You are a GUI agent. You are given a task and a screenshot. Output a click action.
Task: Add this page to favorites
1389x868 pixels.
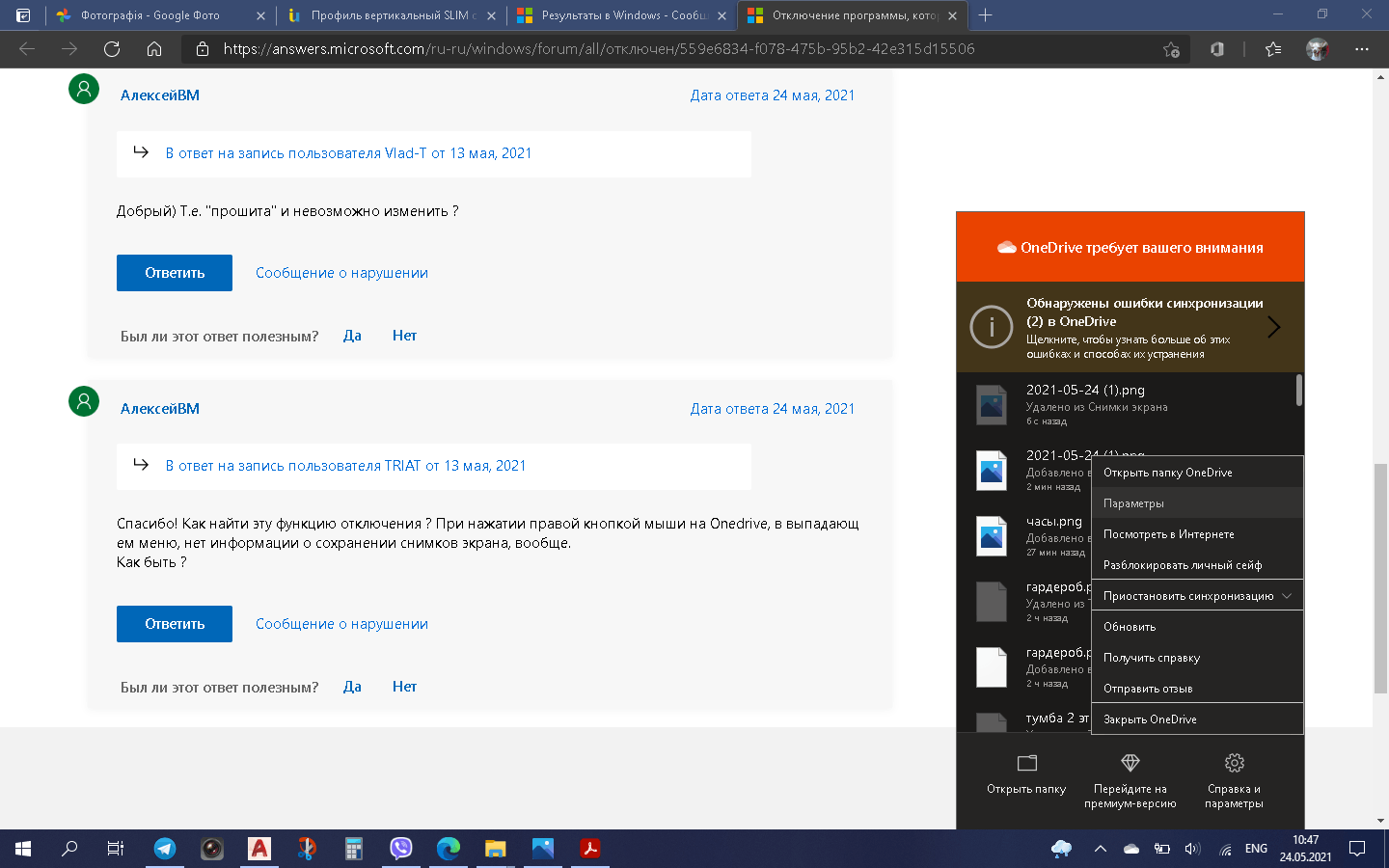pyautogui.click(x=1171, y=49)
